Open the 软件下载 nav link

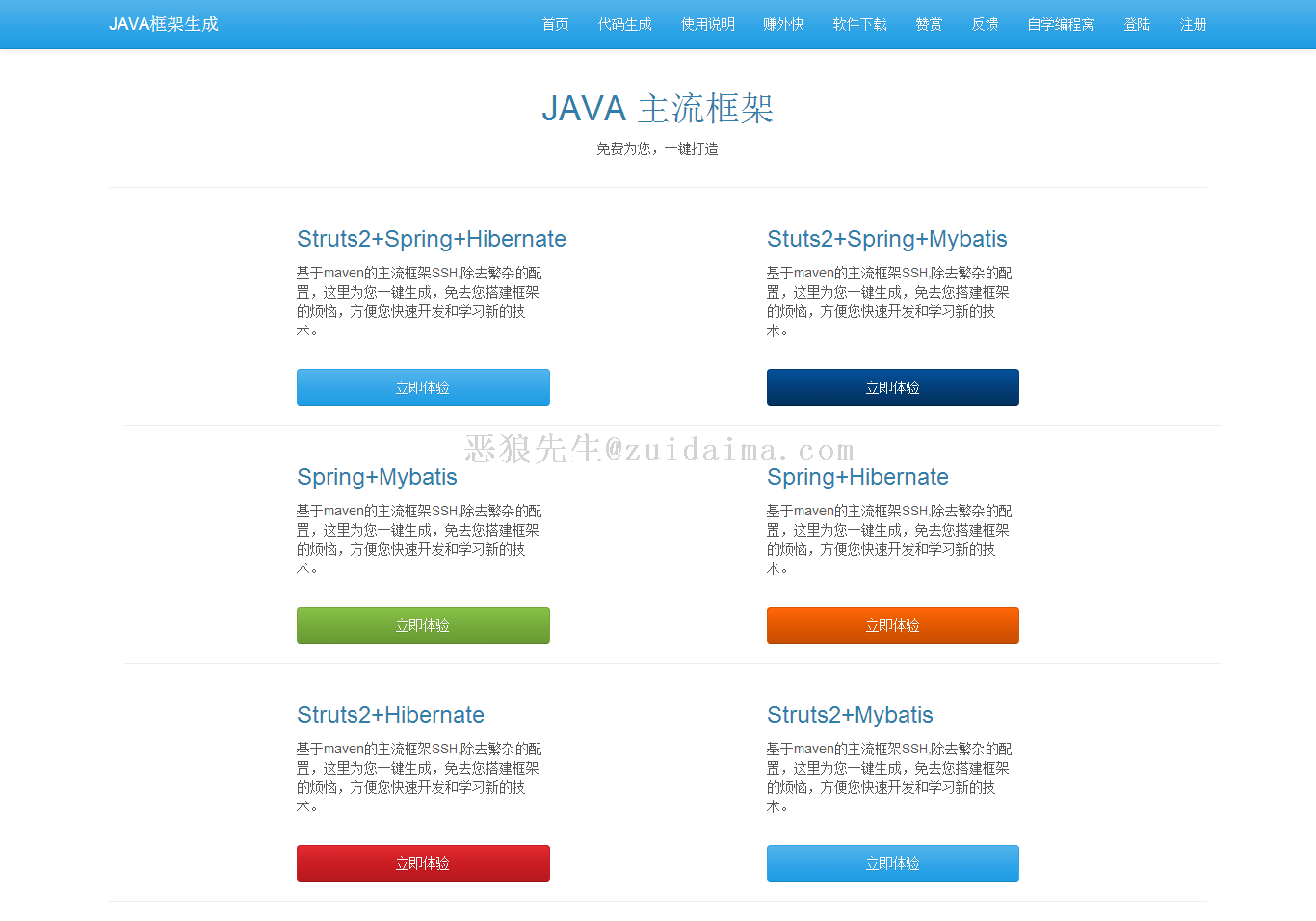(859, 24)
